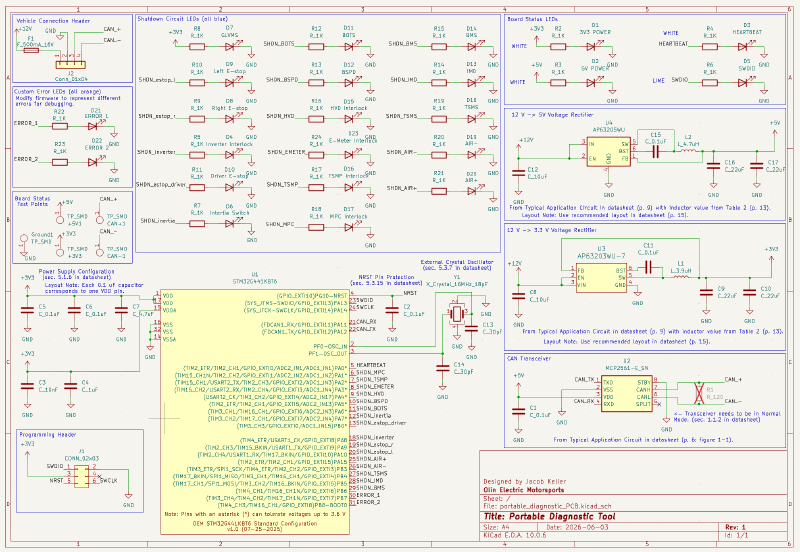
Task: Click the C14 30pF capacitor symbol
Action: tap(442, 368)
